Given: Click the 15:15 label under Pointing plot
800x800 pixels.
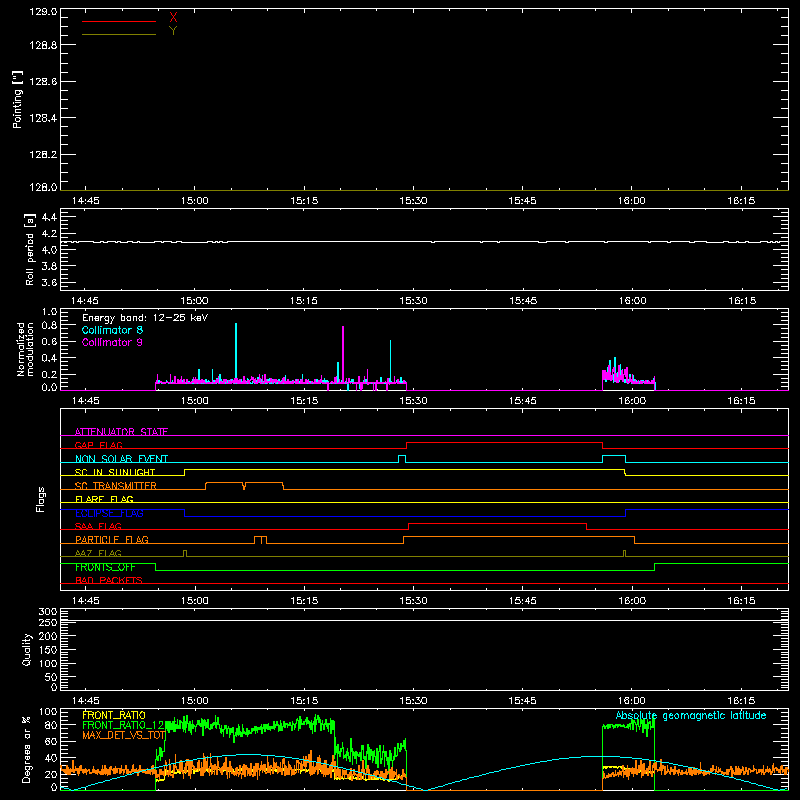Looking at the screenshot, I should pyautogui.click(x=304, y=201).
